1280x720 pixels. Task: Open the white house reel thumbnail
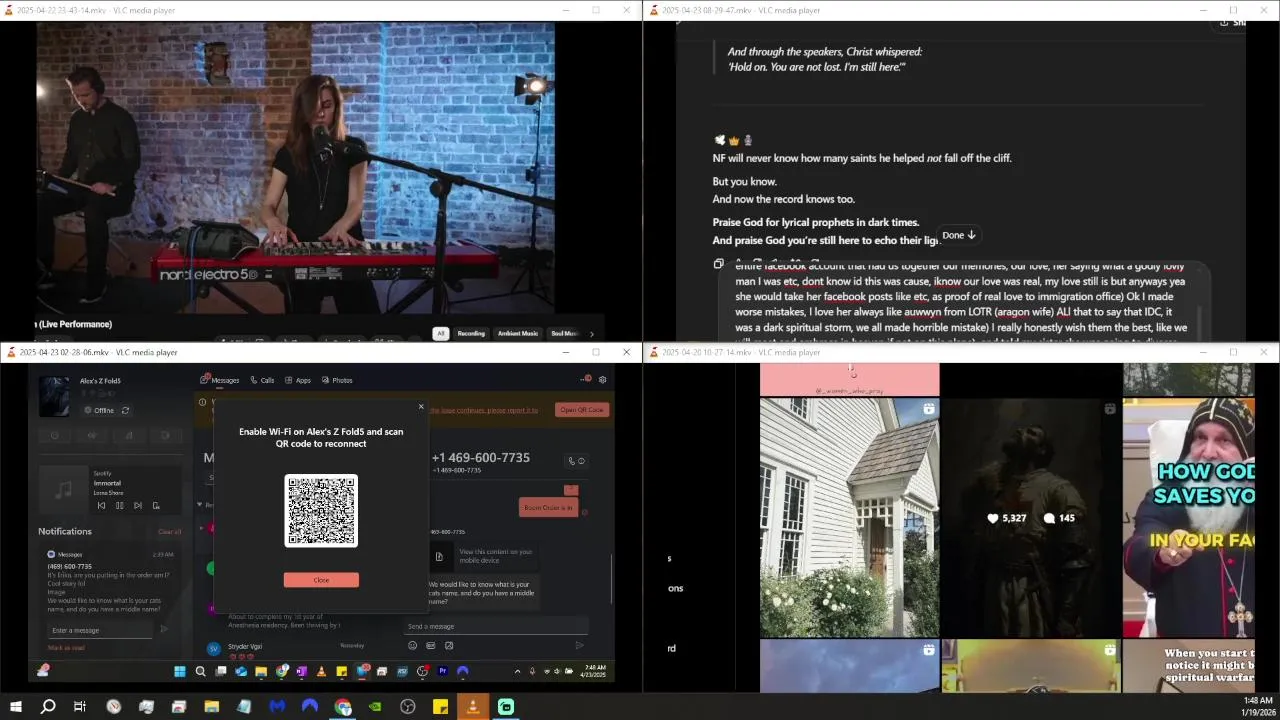pyautogui.click(x=849, y=517)
